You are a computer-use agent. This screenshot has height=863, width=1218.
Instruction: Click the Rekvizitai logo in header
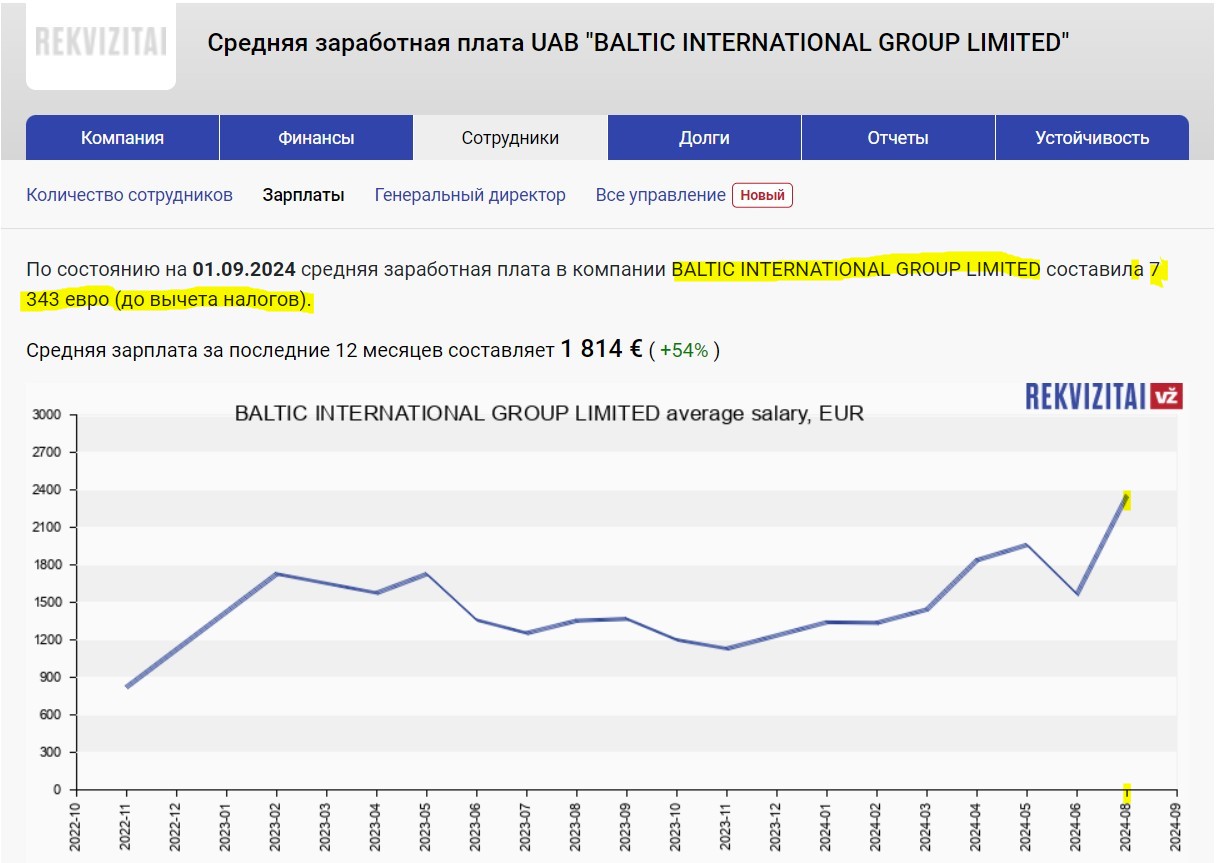point(100,41)
